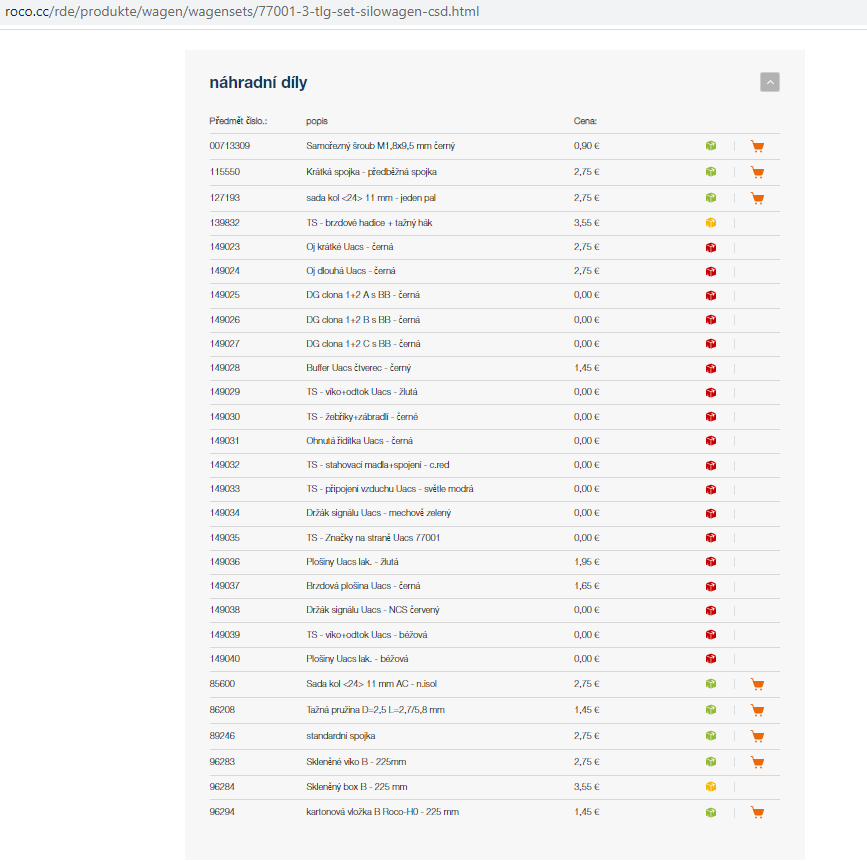Select the náhradní díly heading
The image size is (867, 861).
(x=265, y=83)
